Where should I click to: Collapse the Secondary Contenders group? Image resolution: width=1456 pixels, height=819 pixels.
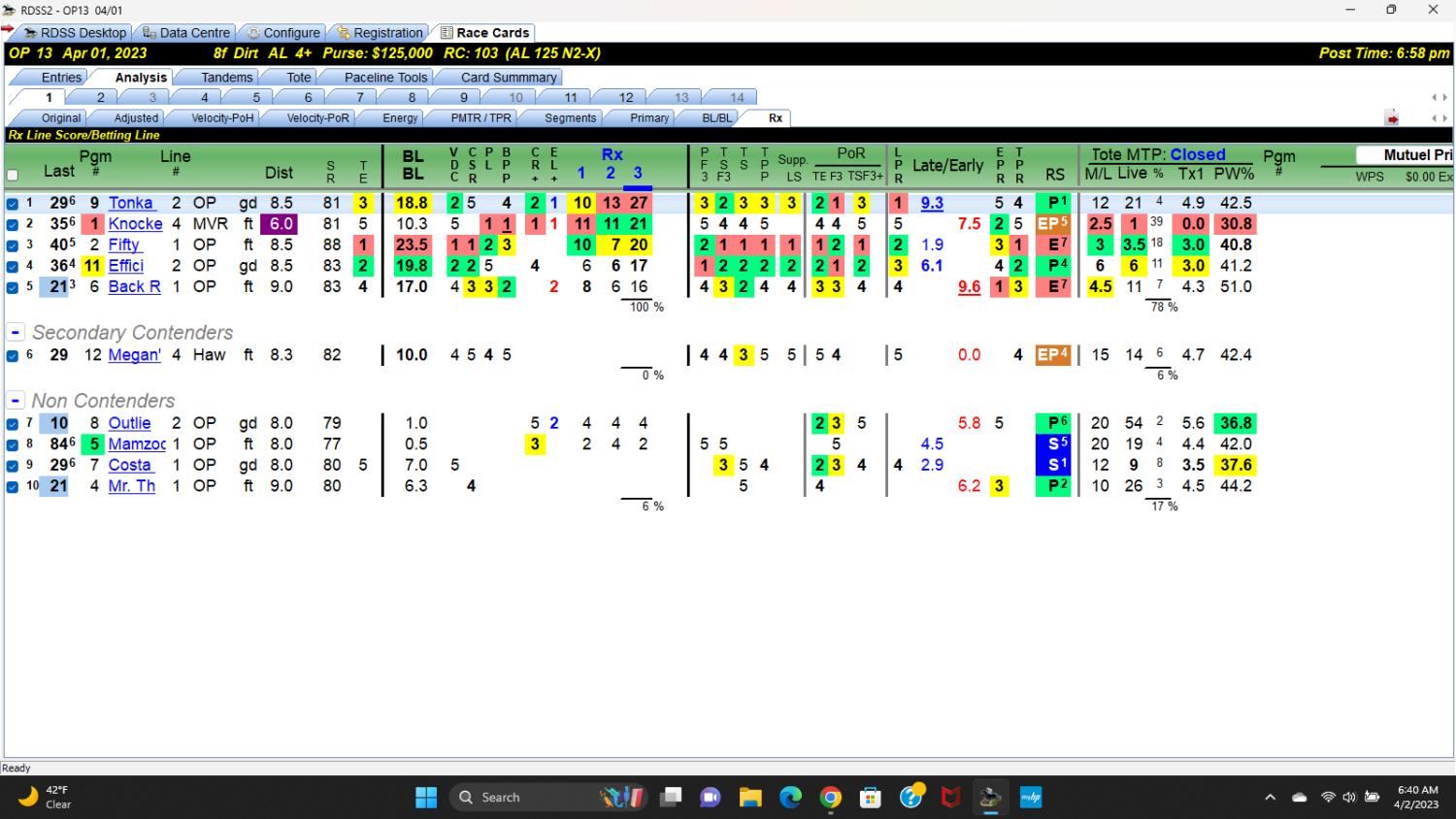coord(16,332)
